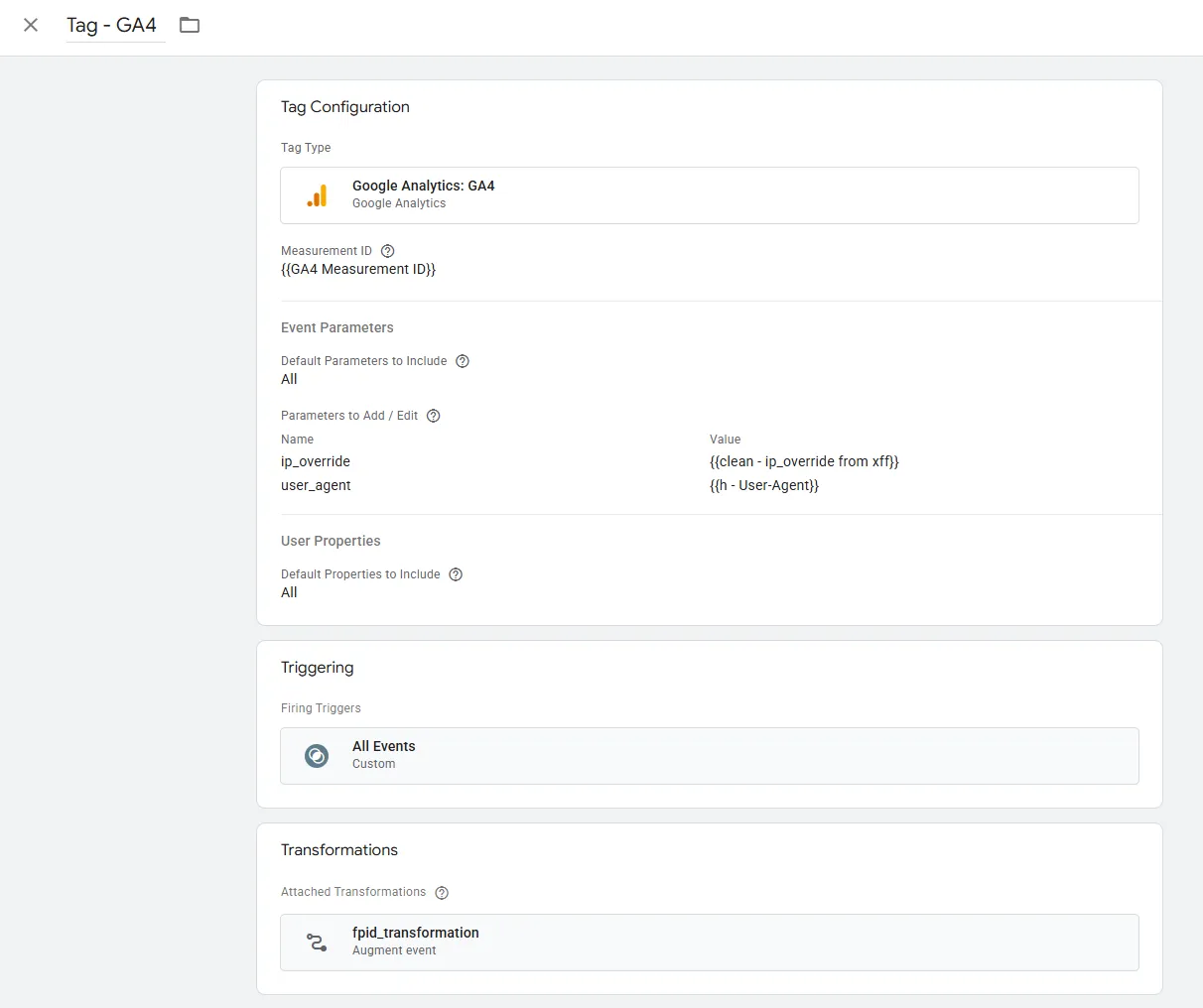Click the Event Parameters subheading
Image resolution: width=1203 pixels, height=1008 pixels.
[337, 327]
